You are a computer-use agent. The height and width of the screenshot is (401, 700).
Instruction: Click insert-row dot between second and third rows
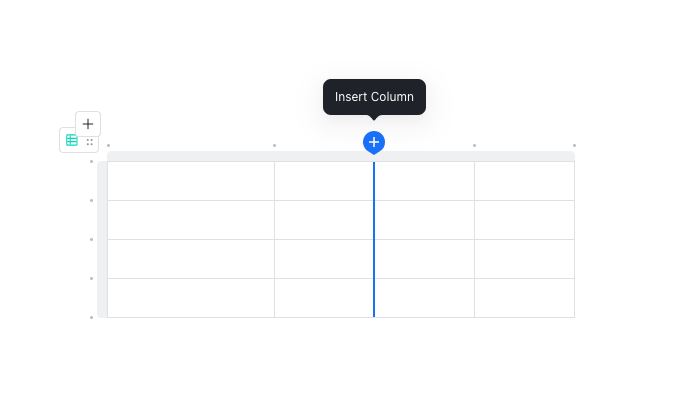[x=92, y=239]
